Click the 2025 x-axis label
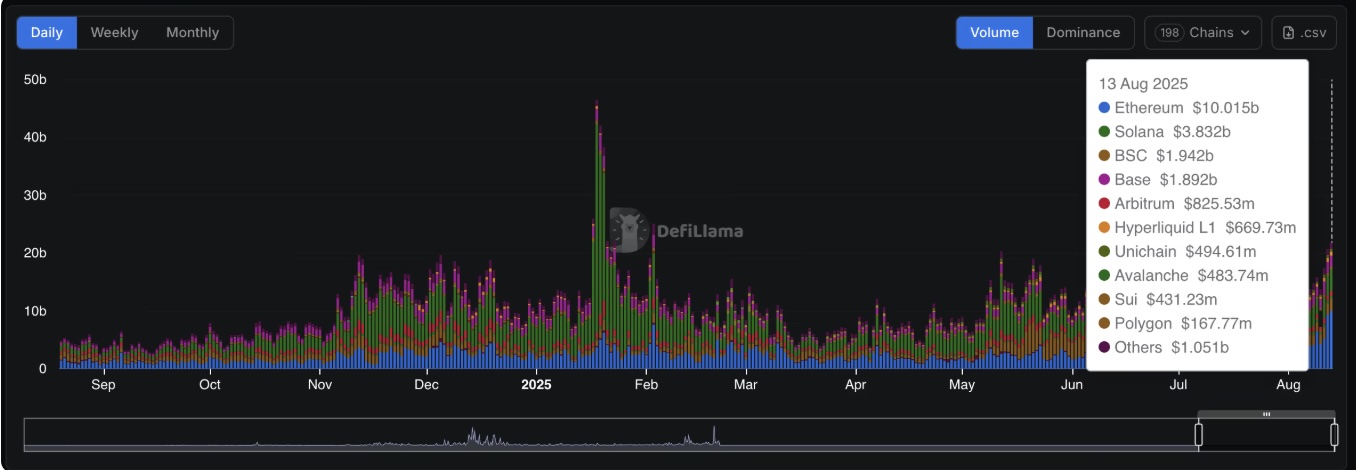1356x470 pixels. [536, 384]
